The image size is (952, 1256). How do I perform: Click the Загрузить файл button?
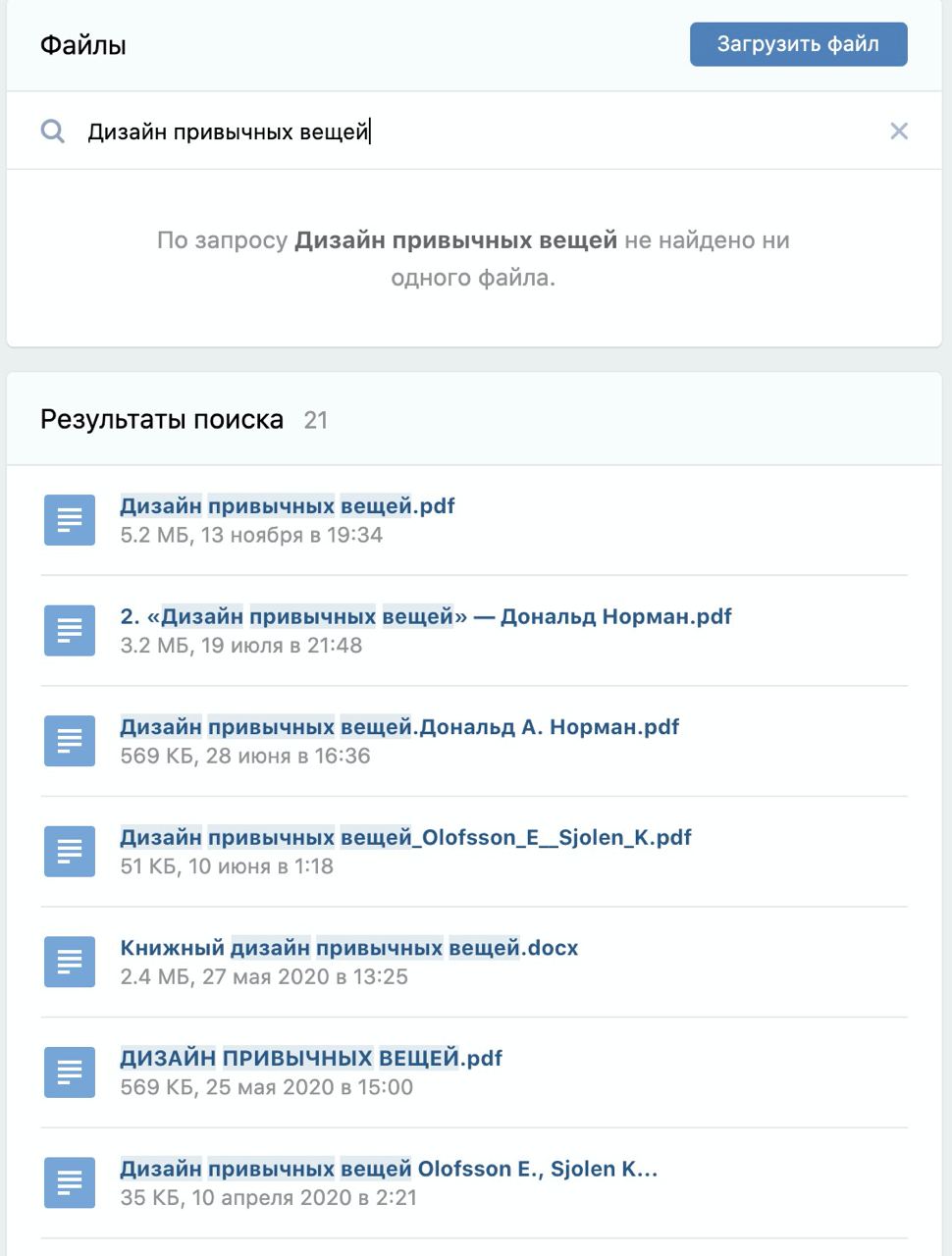798,44
